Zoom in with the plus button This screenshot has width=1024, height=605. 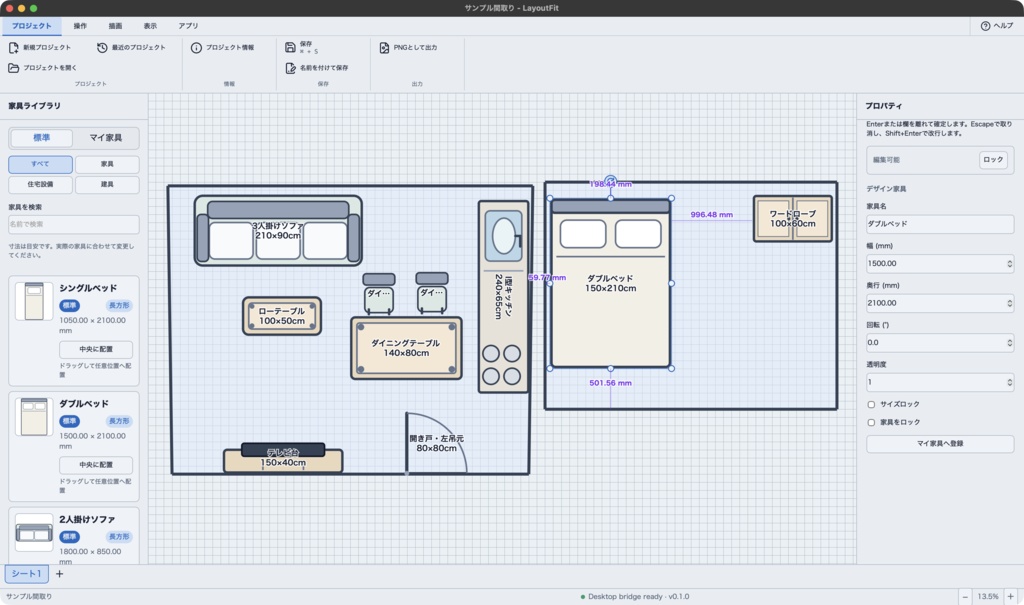point(1010,597)
